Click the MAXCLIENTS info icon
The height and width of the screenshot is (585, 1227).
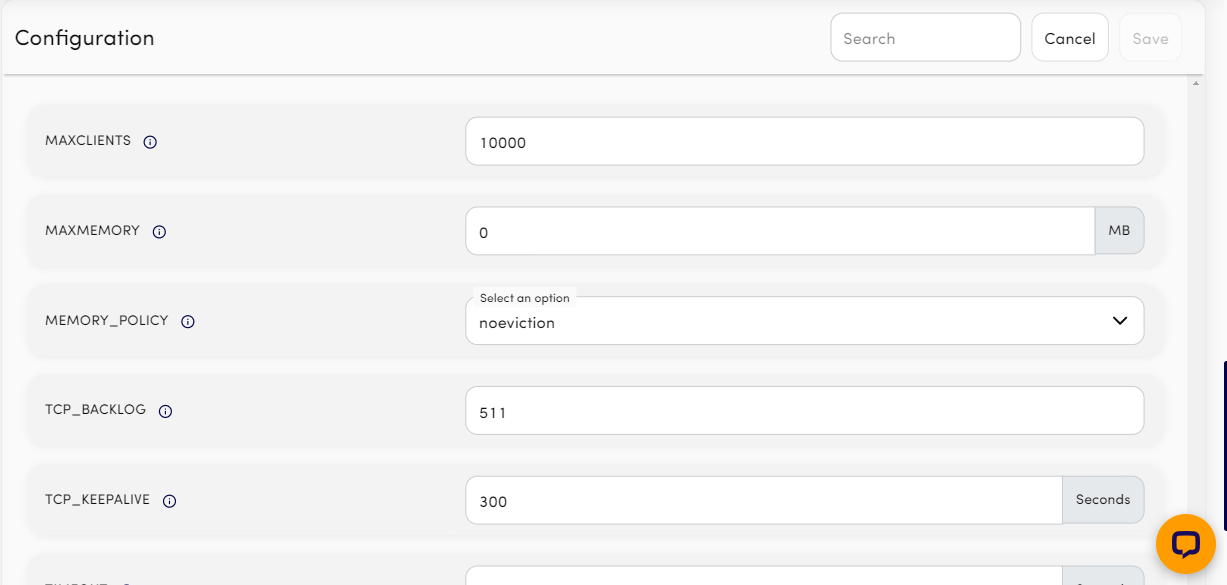tap(150, 141)
